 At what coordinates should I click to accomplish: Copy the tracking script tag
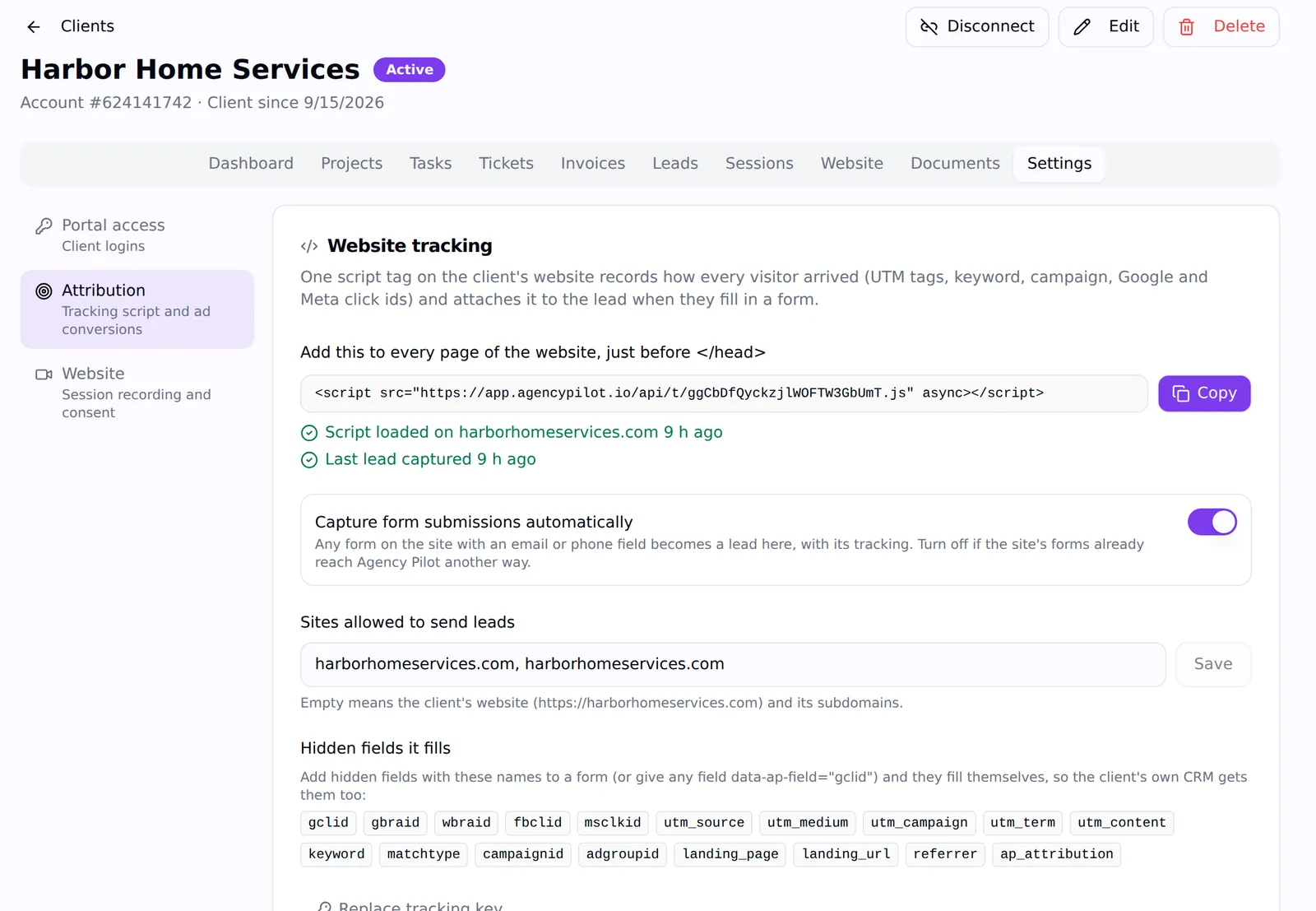1204,393
